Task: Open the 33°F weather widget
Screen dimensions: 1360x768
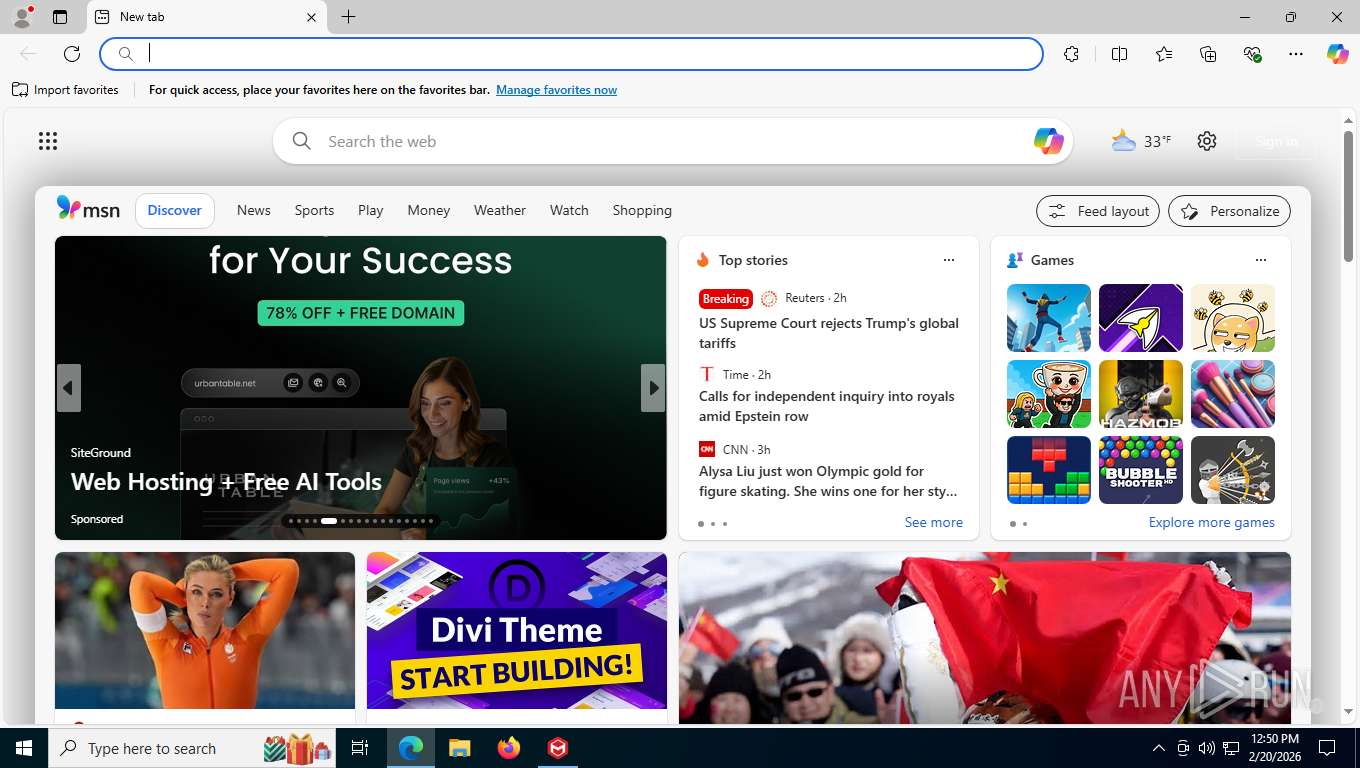Action: tap(1141, 141)
